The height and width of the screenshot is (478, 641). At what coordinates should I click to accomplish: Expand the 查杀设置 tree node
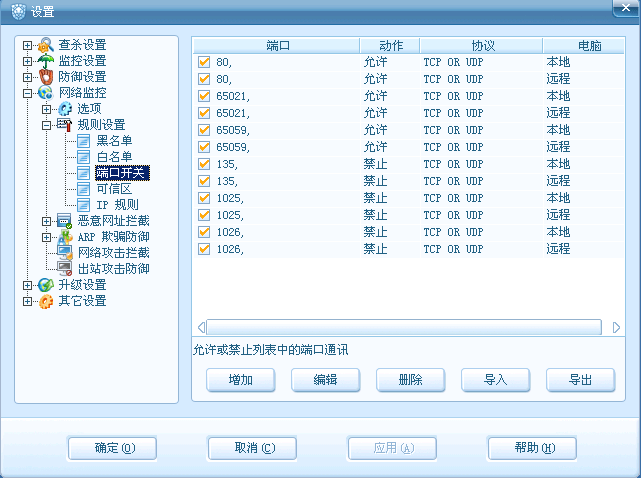coord(27,45)
